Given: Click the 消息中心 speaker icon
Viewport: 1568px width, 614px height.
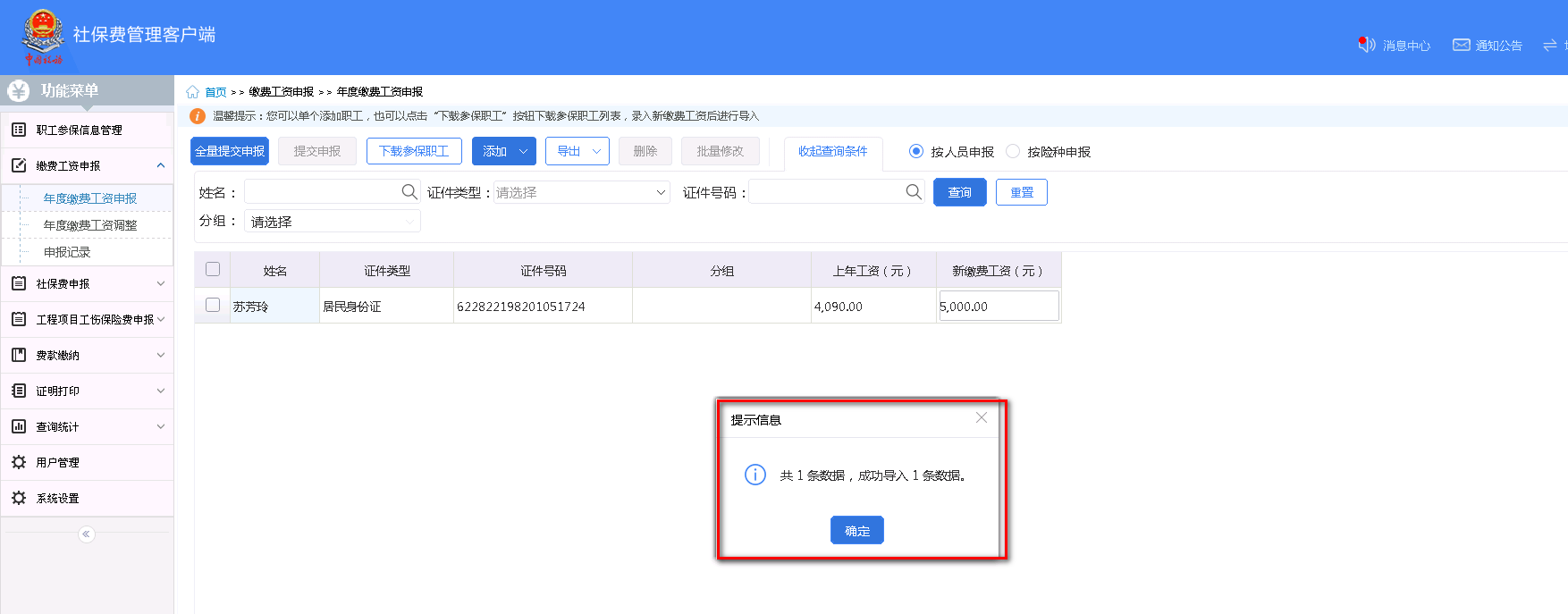Looking at the screenshot, I should tap(1366, 45).
